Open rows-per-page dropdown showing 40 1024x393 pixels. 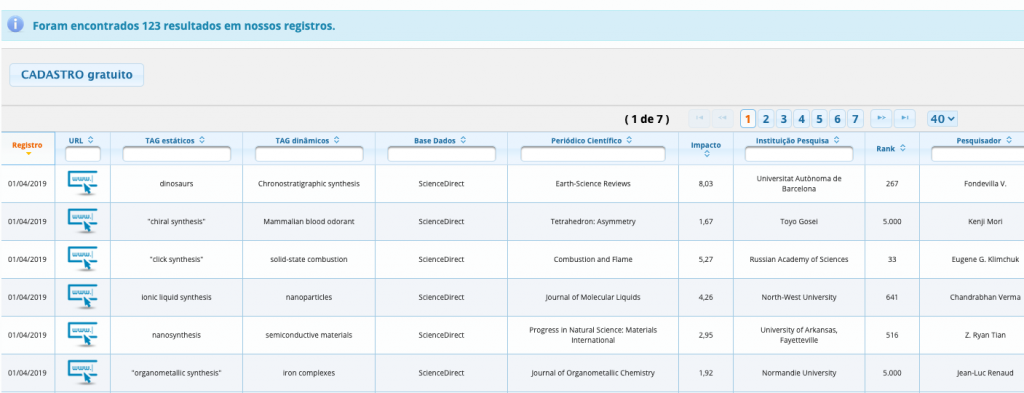click(x=942, y=119)
